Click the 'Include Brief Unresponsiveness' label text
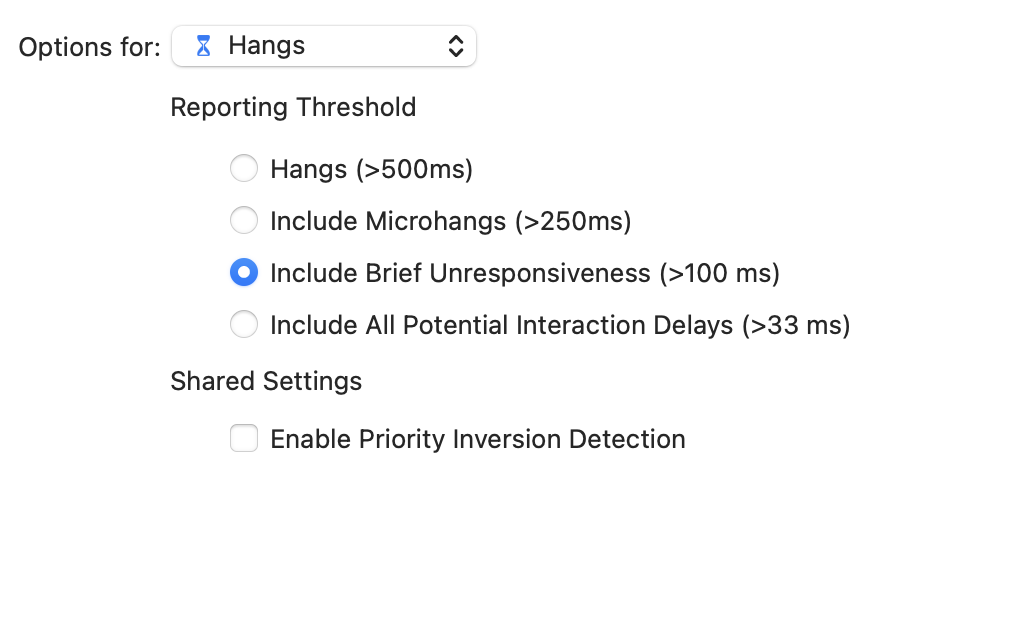 click(460, 273)
